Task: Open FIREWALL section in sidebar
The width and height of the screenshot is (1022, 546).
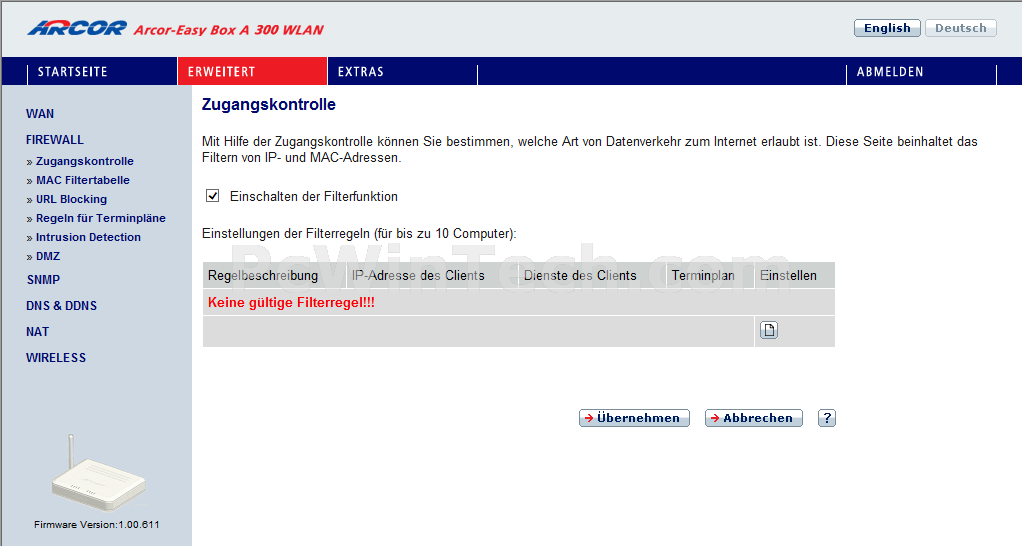Action: tap(55, 139)
